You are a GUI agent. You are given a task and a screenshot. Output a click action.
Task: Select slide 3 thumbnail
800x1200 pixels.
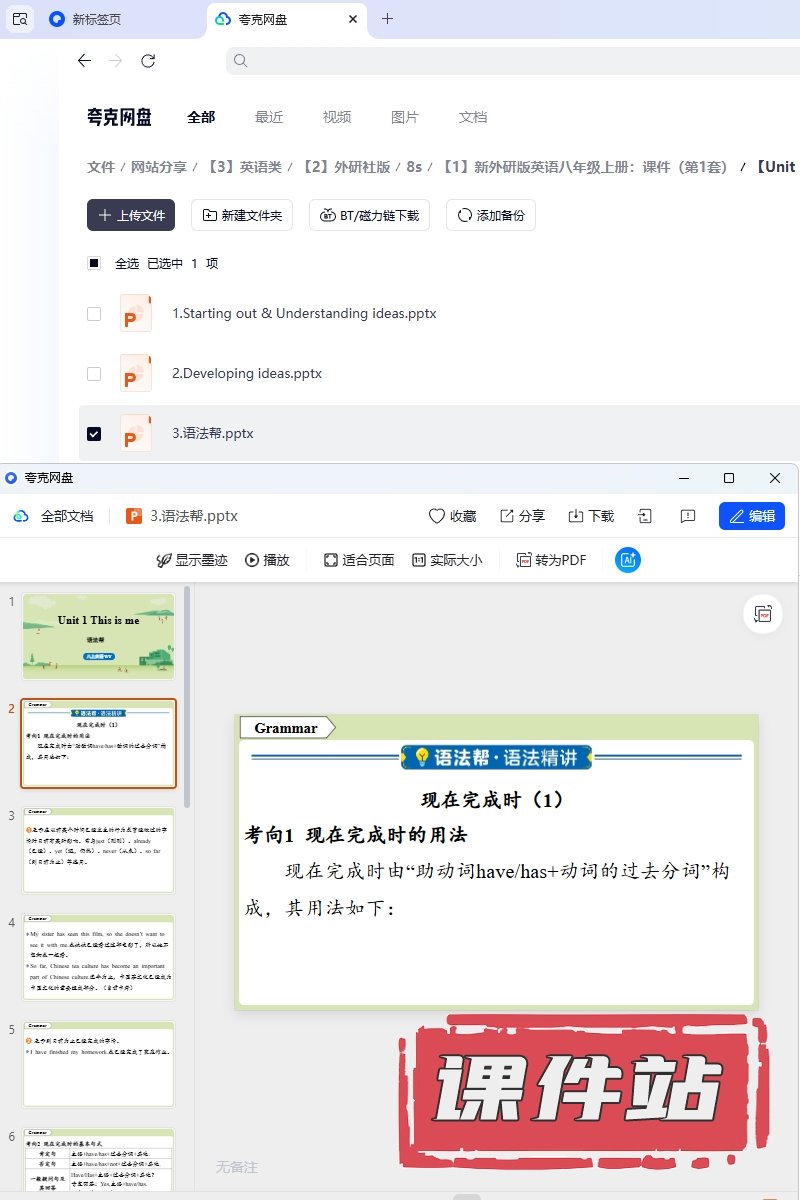click(x=99, y=850)
